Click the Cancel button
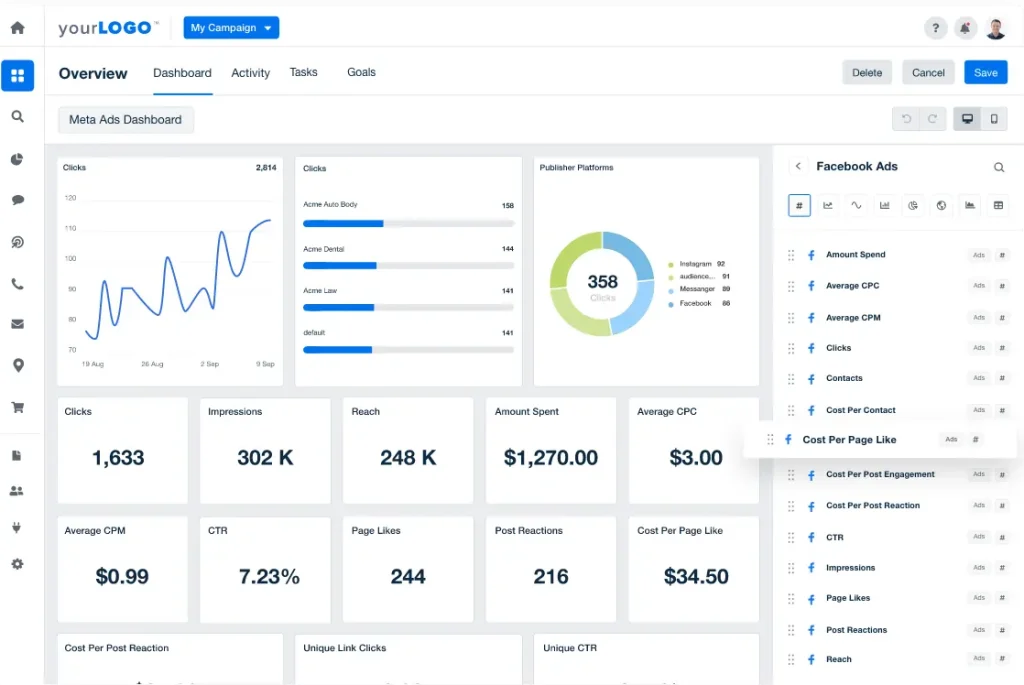The width and height of the screenshot is (1024, 685). 928,72
